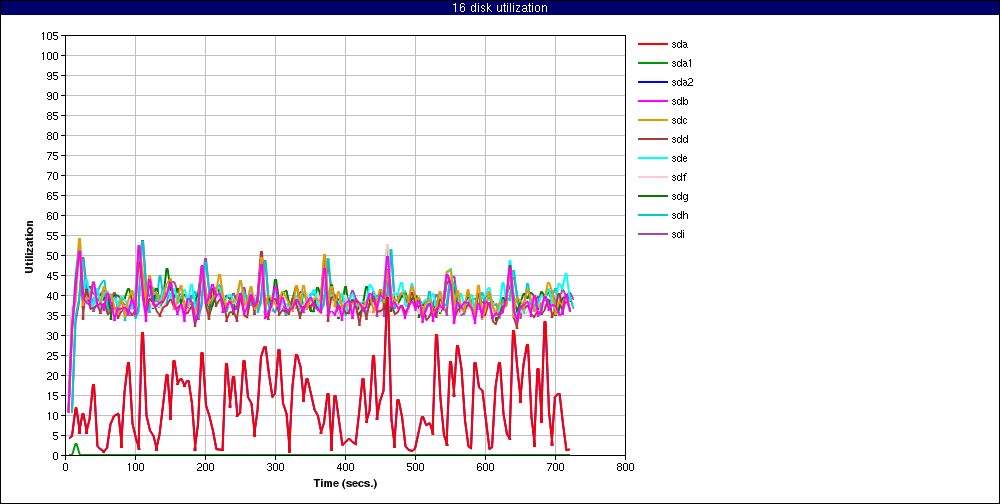Click the cyan sde legend line swatch
1000x504 pixels.
pos(652,158)
